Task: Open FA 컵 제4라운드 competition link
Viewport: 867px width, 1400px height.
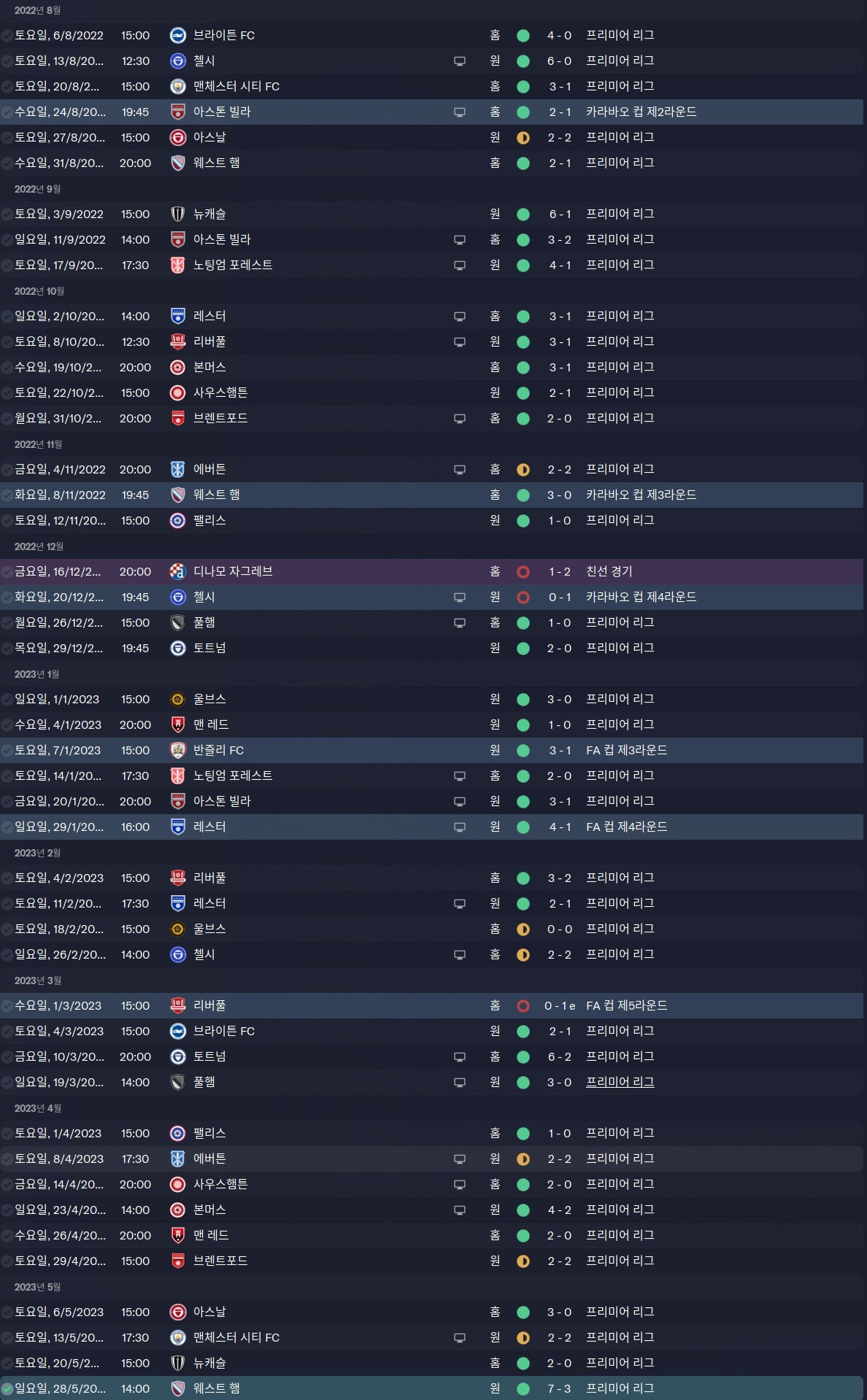Action: [x=626, y=827]
